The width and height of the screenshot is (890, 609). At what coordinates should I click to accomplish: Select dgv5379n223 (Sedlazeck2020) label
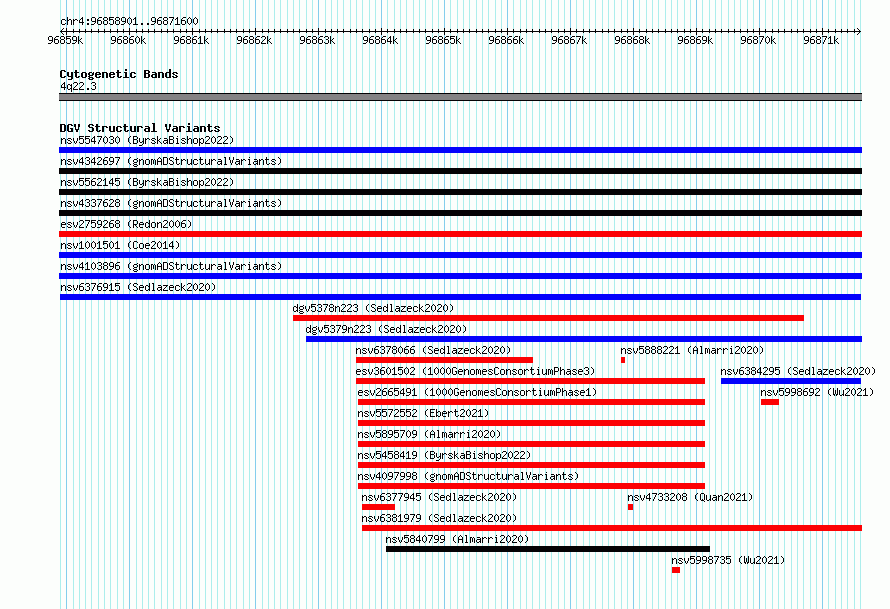(x=386, y=329)
